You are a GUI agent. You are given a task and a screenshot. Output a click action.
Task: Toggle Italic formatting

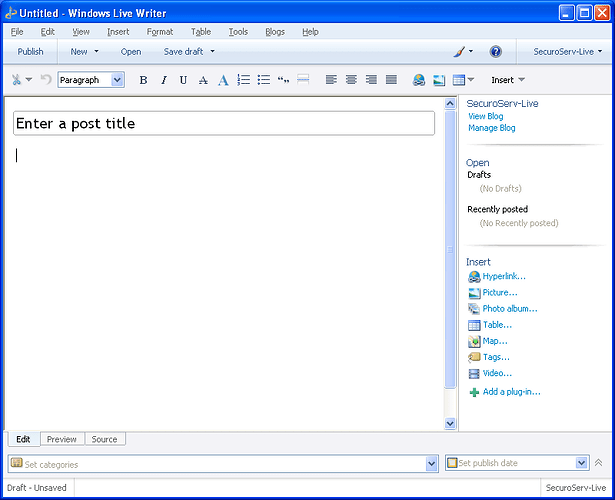tap(164, 80)
